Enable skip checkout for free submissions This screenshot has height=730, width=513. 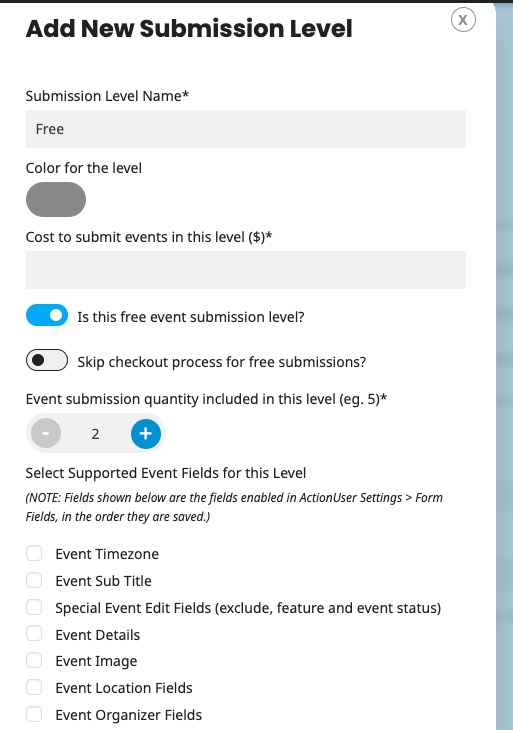click(47, 360)
